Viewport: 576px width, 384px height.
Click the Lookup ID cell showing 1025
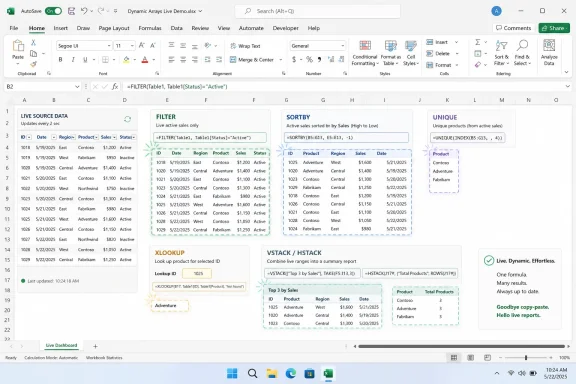pyautogui.click(x=197, y=273)
